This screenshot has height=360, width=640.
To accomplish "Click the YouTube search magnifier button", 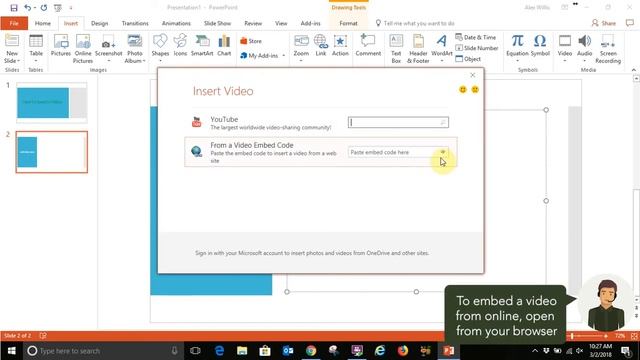I will point(443,122).
